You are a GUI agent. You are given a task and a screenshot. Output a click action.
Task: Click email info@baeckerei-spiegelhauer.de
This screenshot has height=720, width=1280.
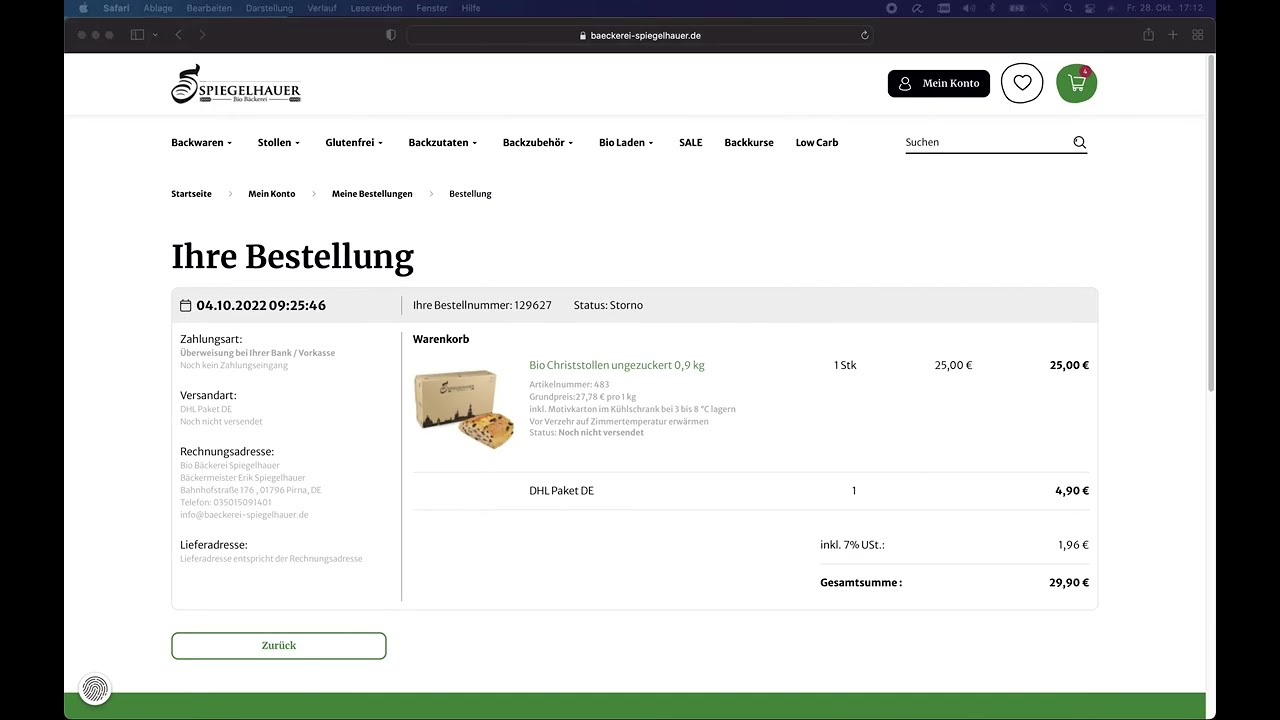pos(244,515)
